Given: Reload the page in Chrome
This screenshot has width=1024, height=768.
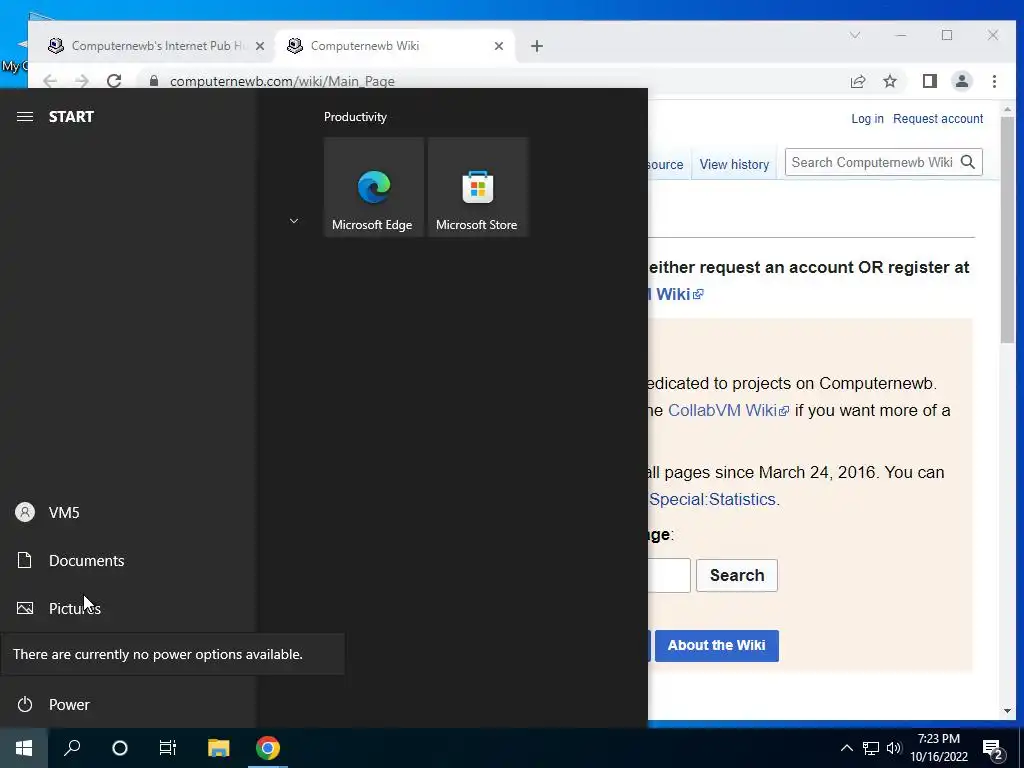Looking at the screenshot, I should [x=114, y=81].
